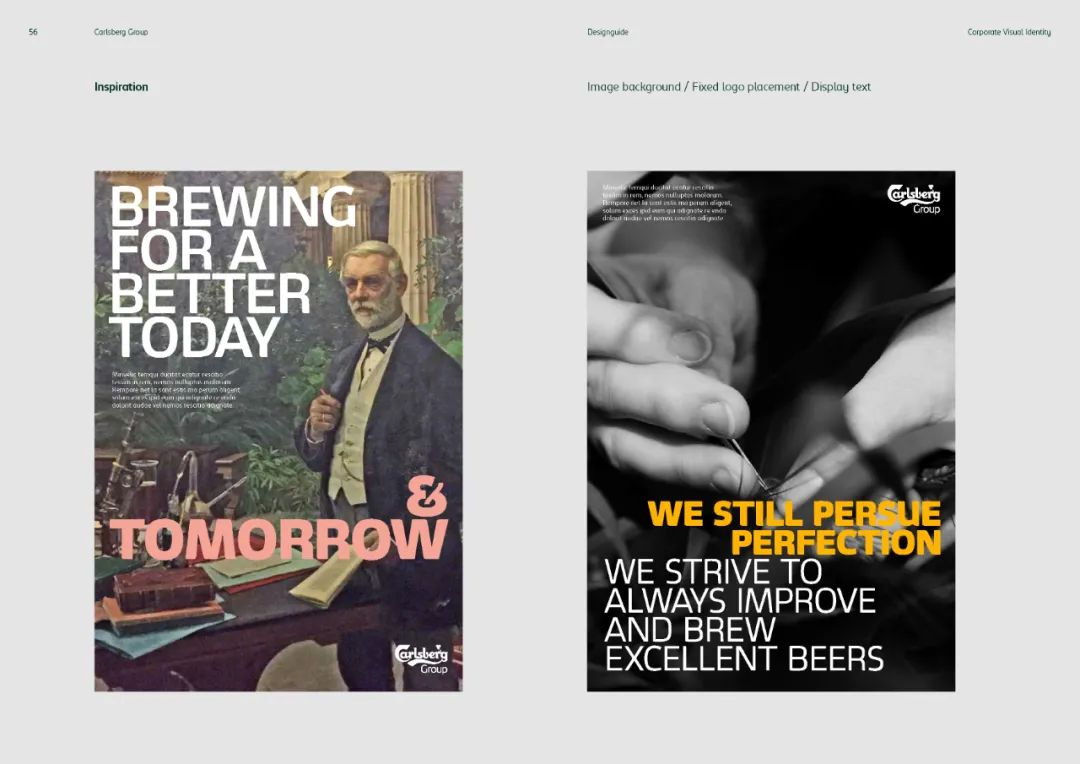Click the 'Carlsberg Group' header text
1080x764 pixels.
coord(121,32)
